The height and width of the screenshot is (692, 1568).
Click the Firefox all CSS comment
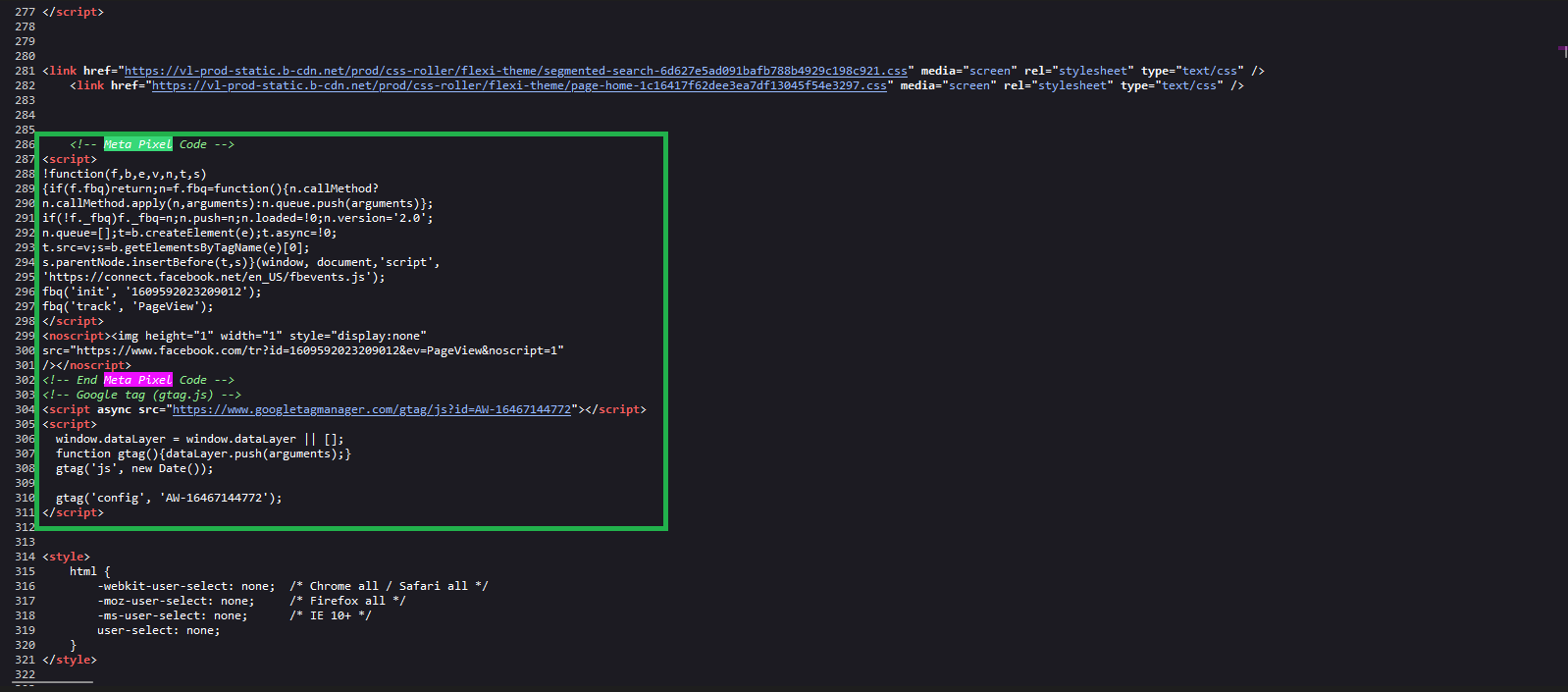[x=347, y=601]
